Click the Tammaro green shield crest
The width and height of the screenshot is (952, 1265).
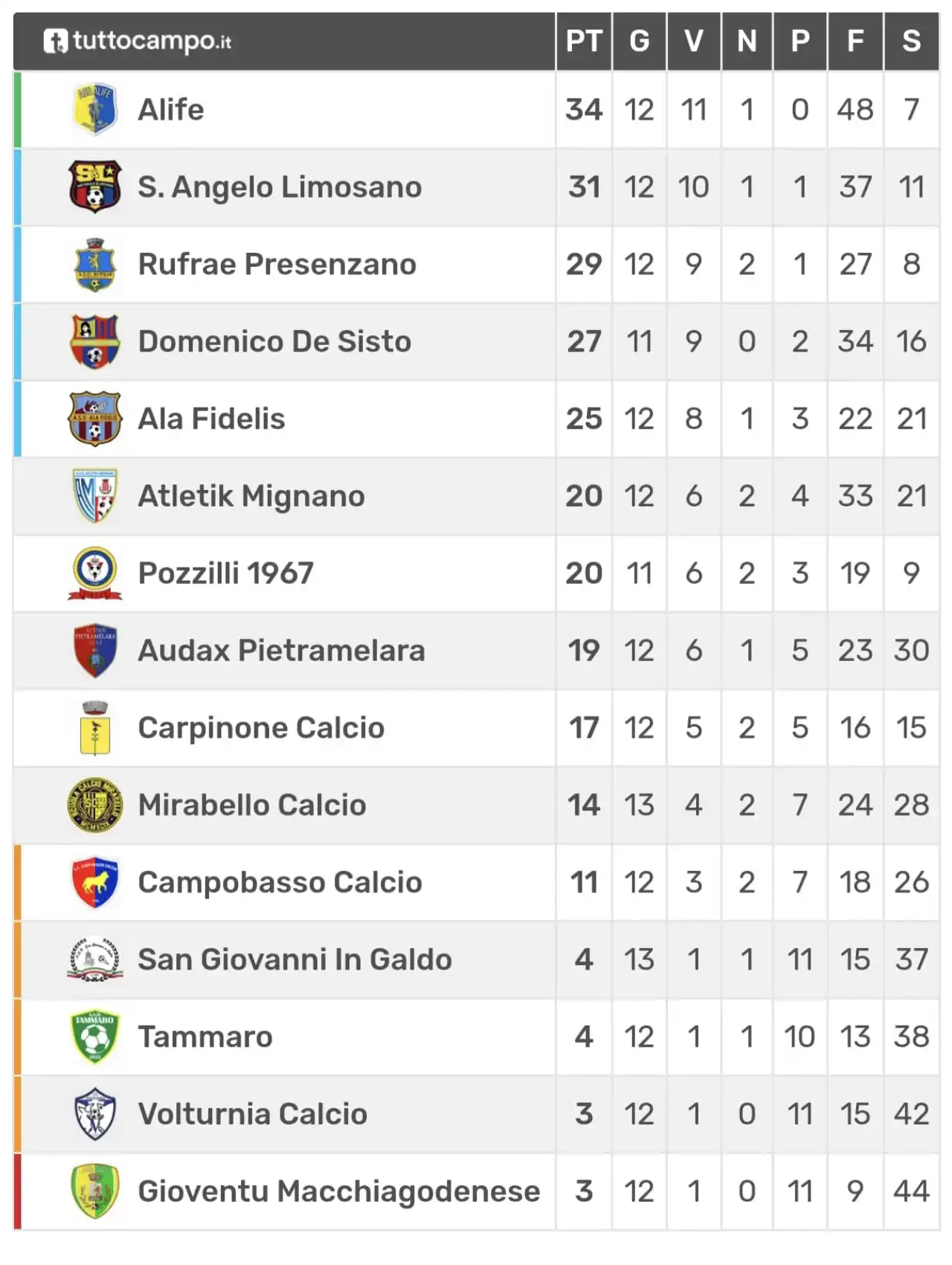click(94, 1037)
